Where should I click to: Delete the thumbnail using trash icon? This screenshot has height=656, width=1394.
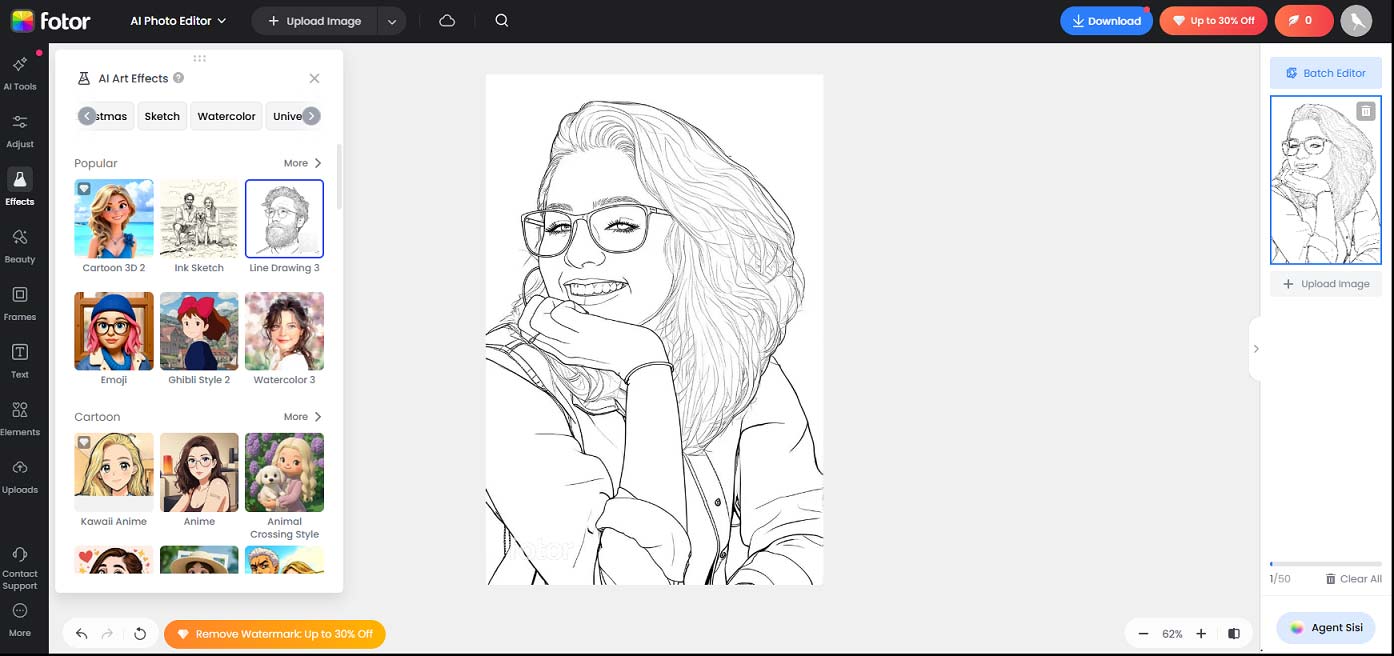click(1365, 111)
